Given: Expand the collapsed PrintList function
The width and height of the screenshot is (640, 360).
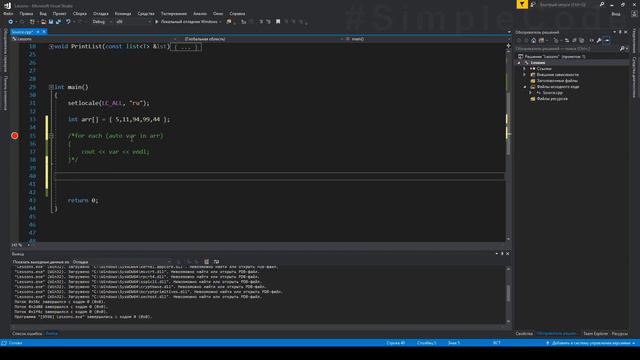Looking at the screenshot, I should (x=51, y=47).
